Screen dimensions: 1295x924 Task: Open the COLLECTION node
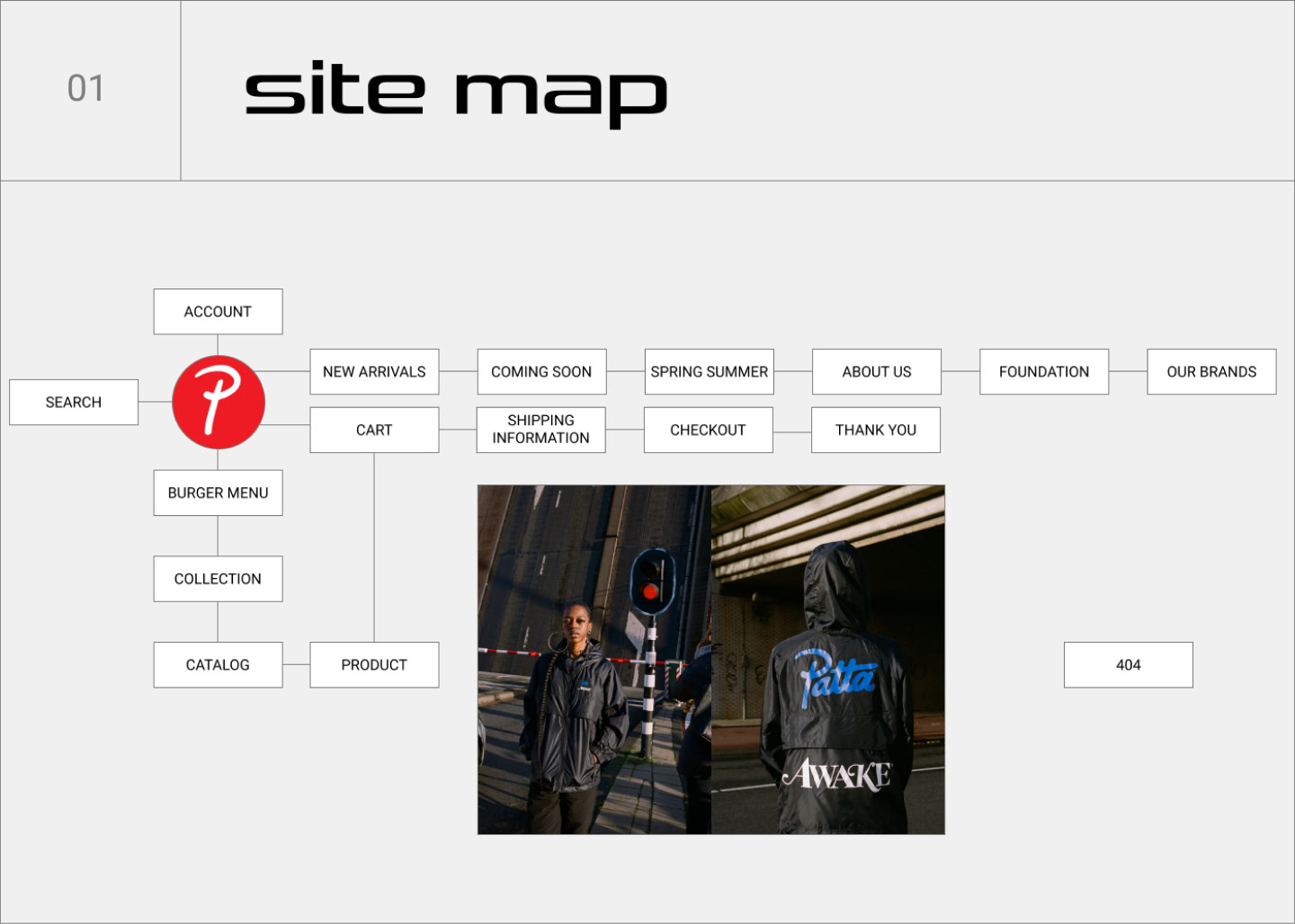pyautogui.click(x=218, y=579)
